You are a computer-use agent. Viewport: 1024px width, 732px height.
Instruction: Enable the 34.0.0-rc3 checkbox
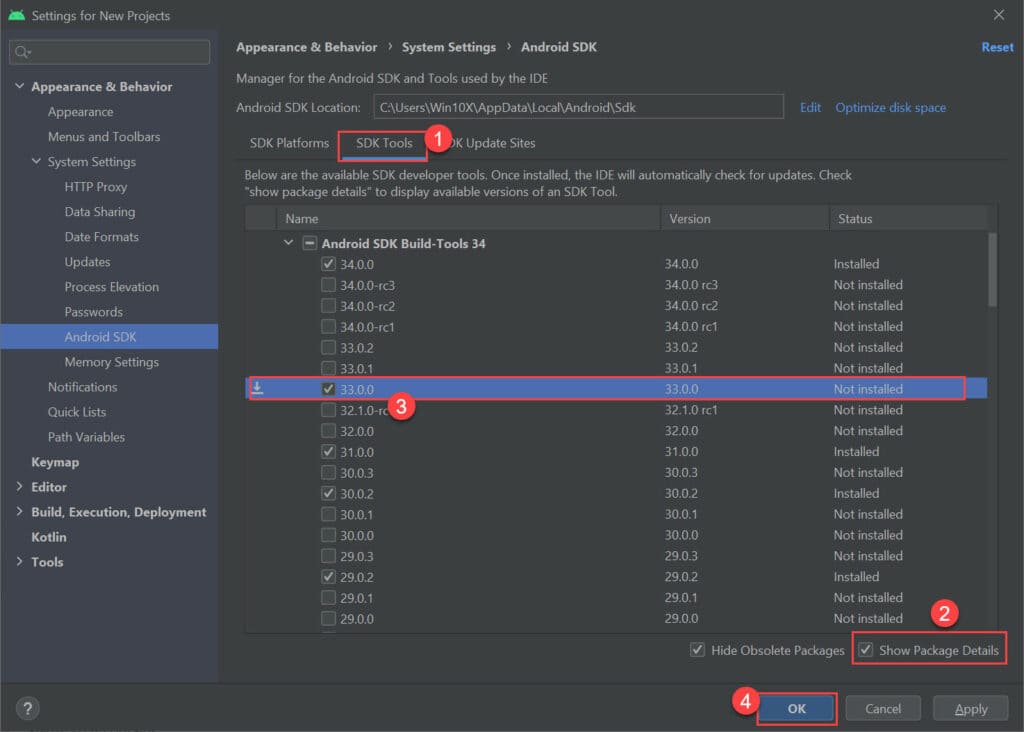[329, 285]
